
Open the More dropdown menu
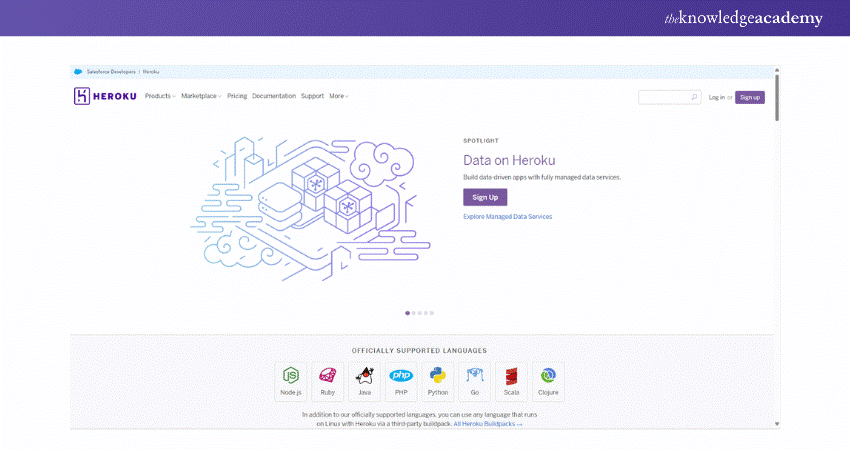[x=339, y=96]
